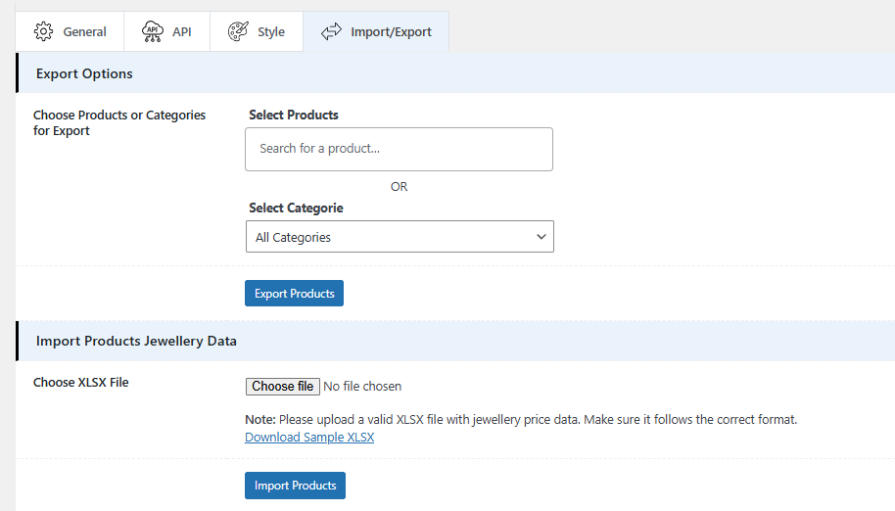
Task: Click the Import/Export arrows icon
Action: (331, 31)
